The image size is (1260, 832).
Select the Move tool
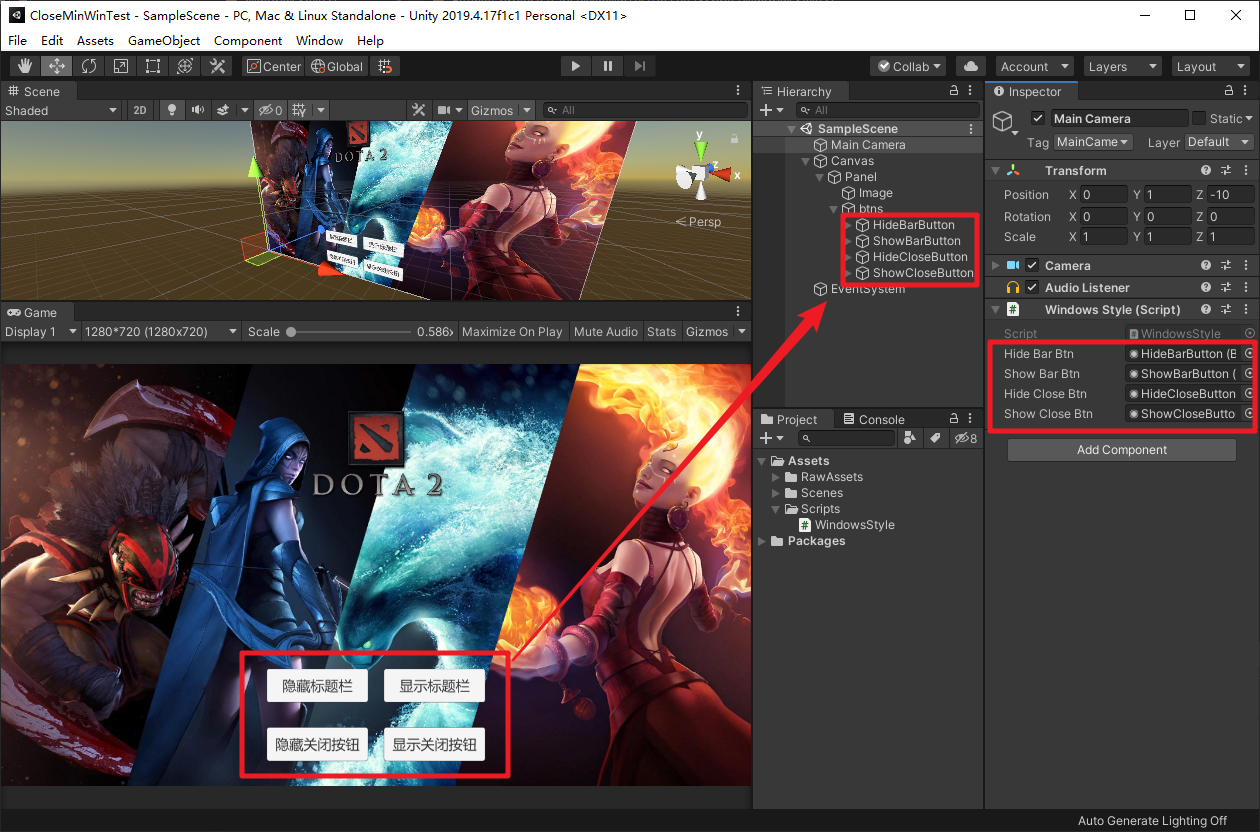point(57,66)
